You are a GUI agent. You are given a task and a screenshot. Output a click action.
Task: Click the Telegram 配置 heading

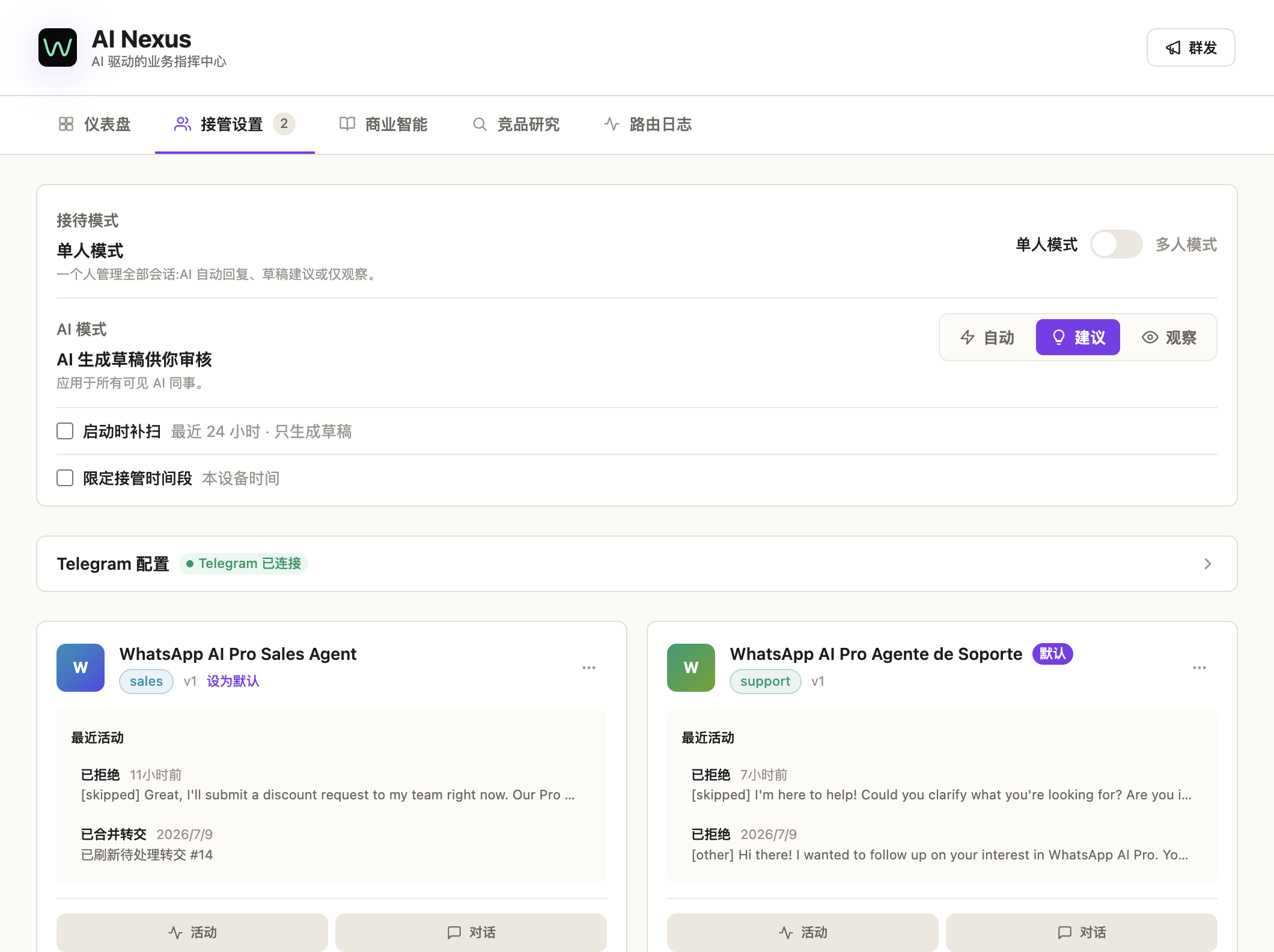(x=113, y=564)
